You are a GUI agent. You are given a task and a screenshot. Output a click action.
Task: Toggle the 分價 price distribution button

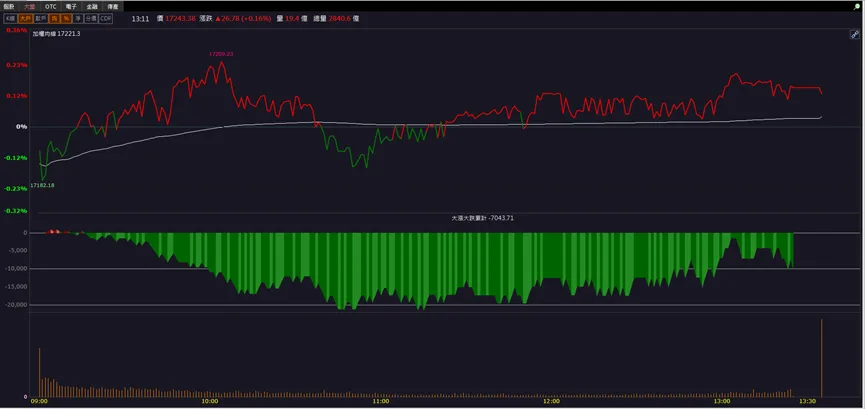tap(91, 19)
